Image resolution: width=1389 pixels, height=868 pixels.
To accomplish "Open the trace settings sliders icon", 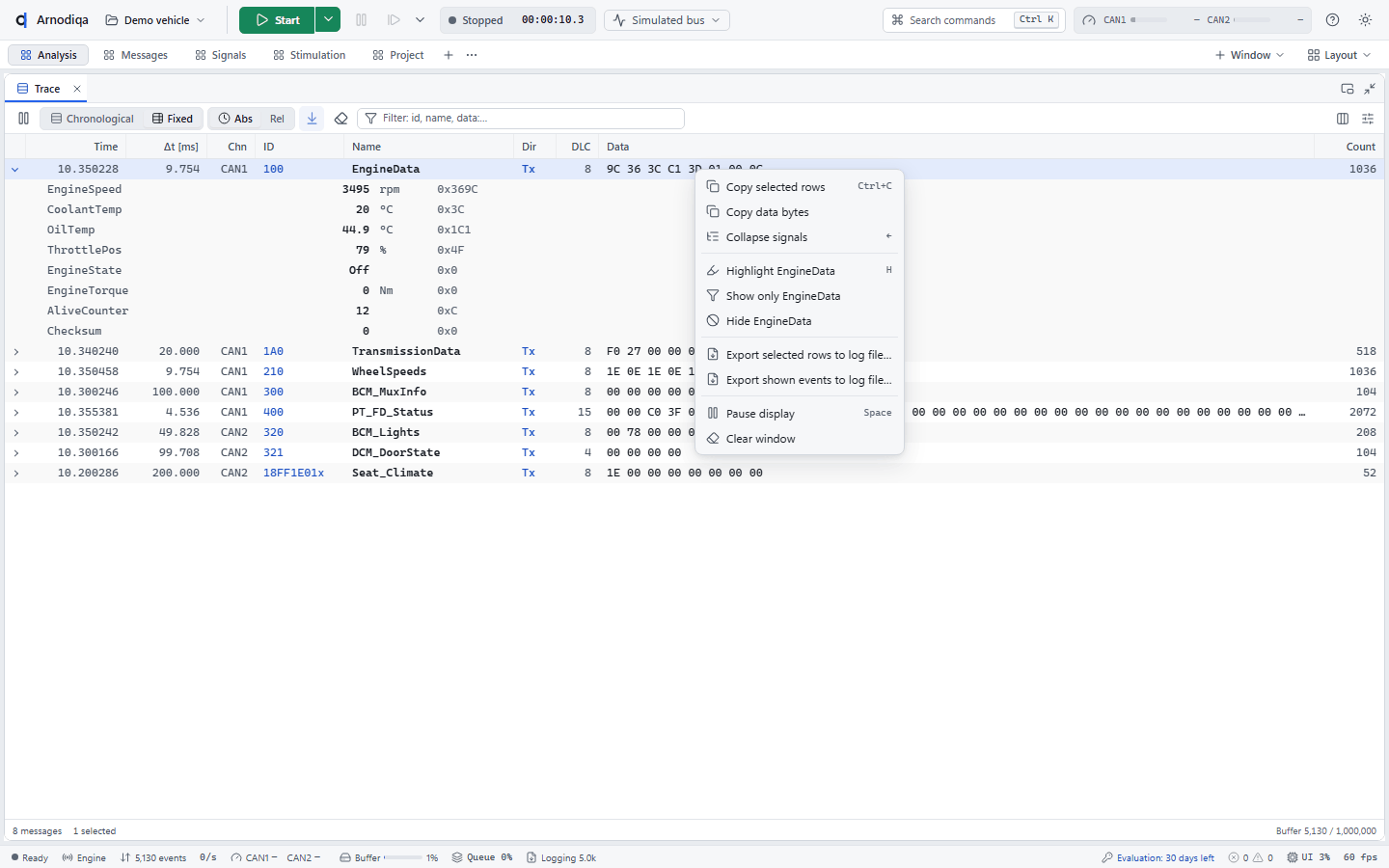I will pyautogui.click(x=1368, y=119).
